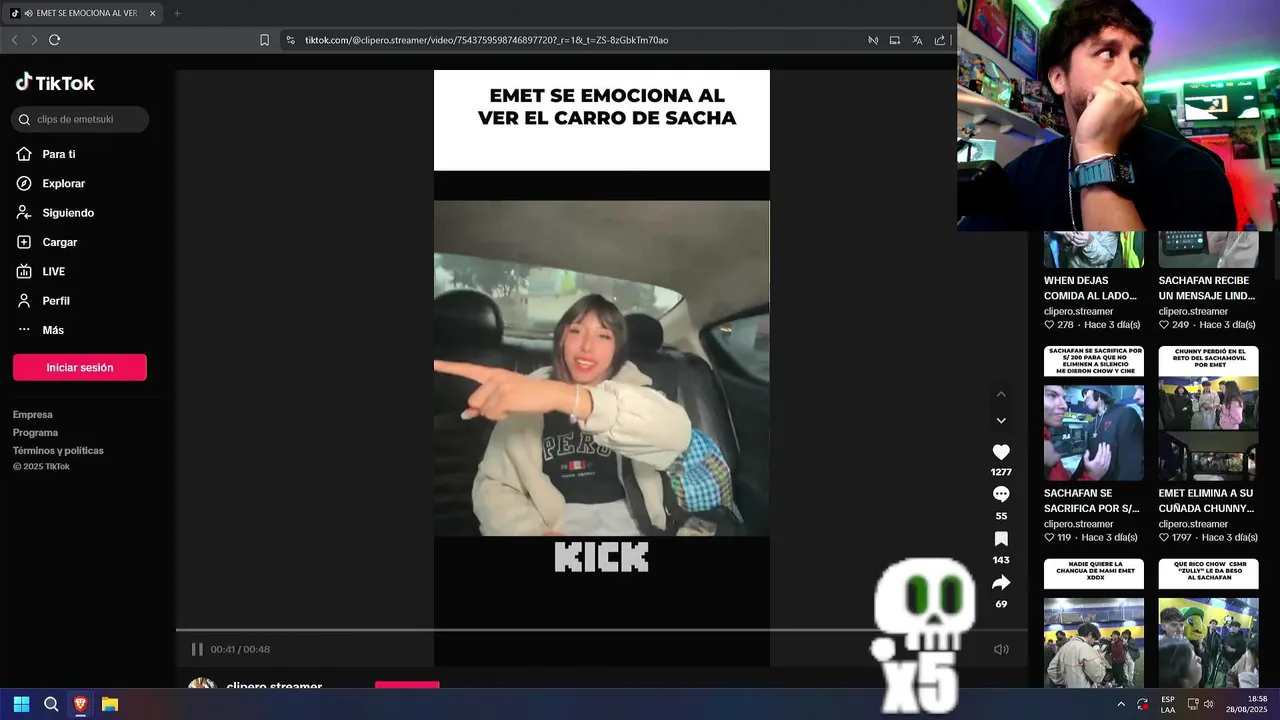1280x720 pixels.
Task: Select the EMET SE EMOCIONA AL VER tab
Action: click(82, 13)
